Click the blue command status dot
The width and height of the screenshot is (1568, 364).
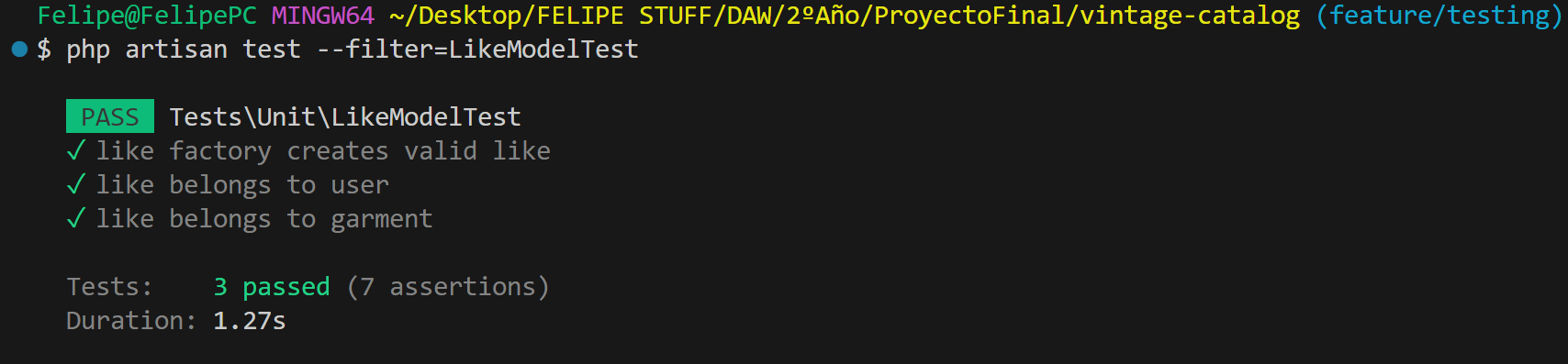click(x=19, y=50)
